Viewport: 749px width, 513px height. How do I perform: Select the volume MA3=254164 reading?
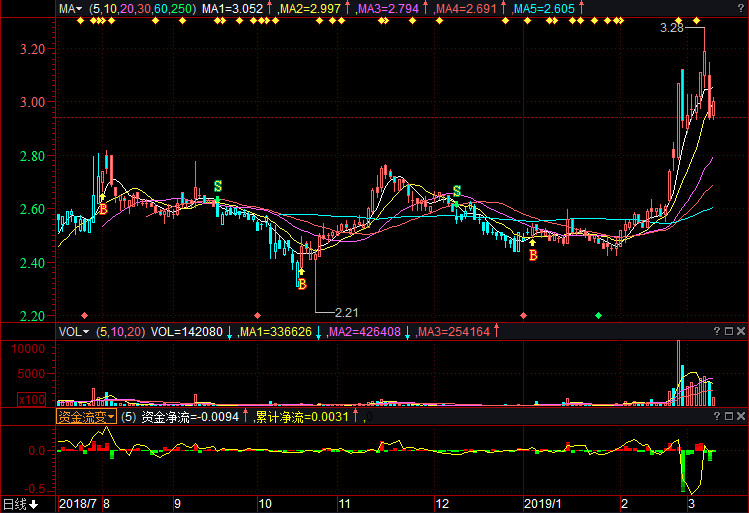454,331
